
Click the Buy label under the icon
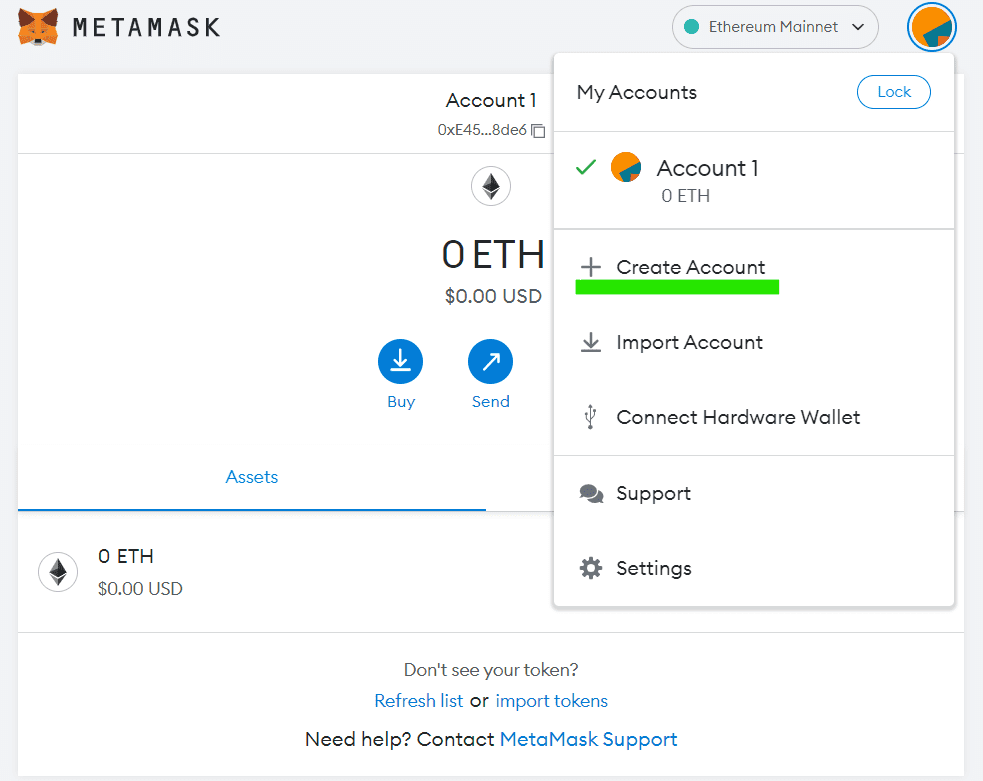[x=401, y=402]
